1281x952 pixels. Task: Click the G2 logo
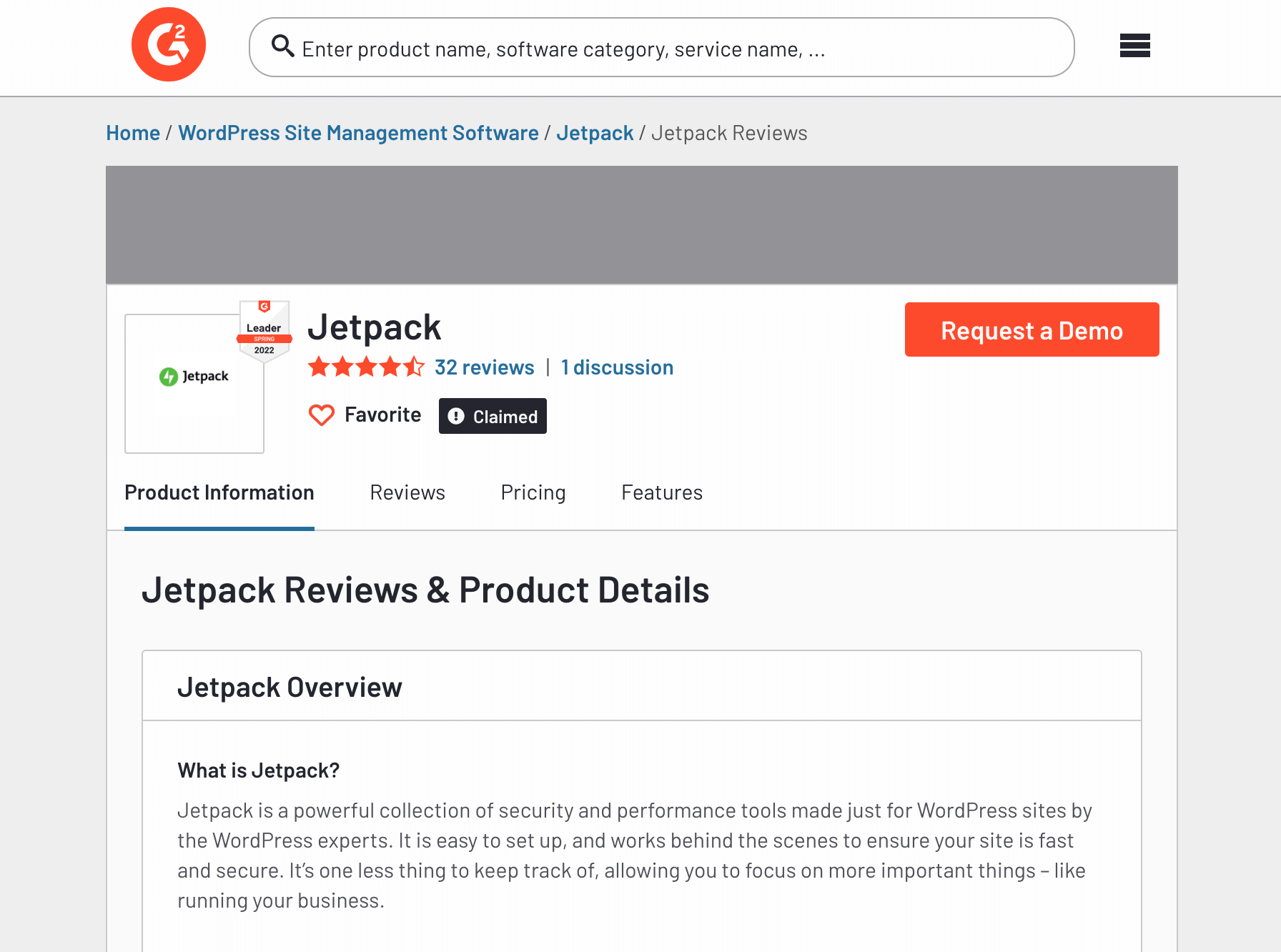click(168, 44)
